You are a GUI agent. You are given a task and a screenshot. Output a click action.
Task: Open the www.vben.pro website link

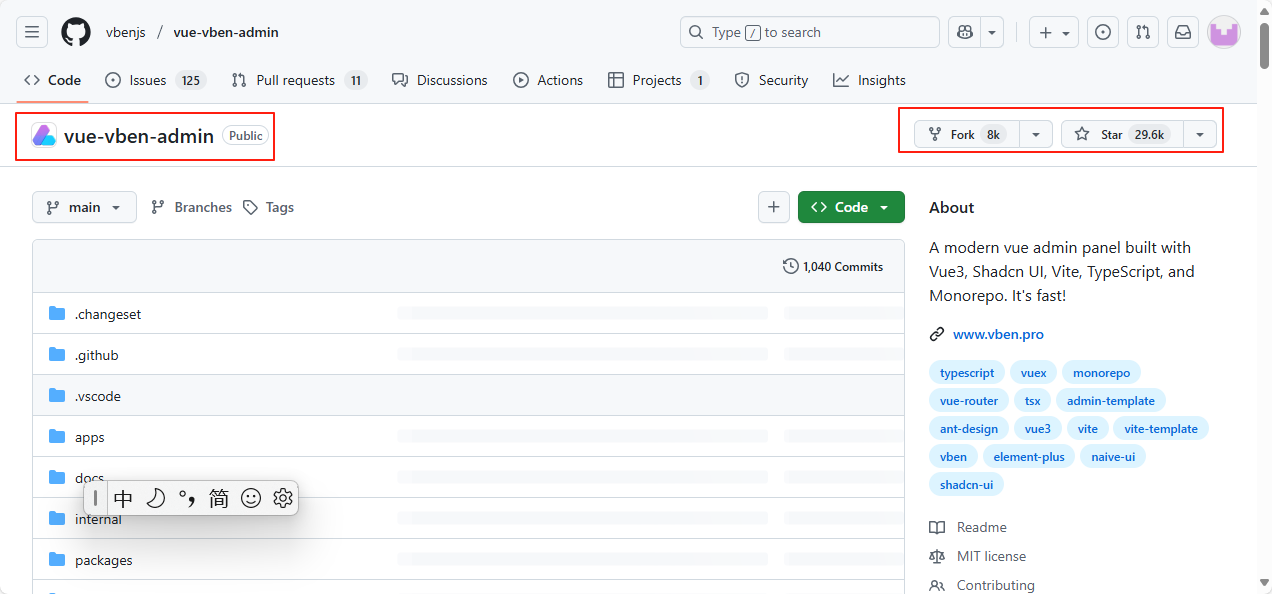pos(998,334)
